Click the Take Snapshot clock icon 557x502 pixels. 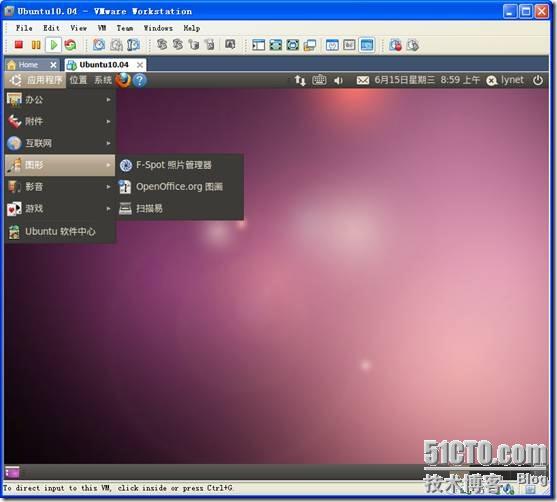click(x=99, y=45)
